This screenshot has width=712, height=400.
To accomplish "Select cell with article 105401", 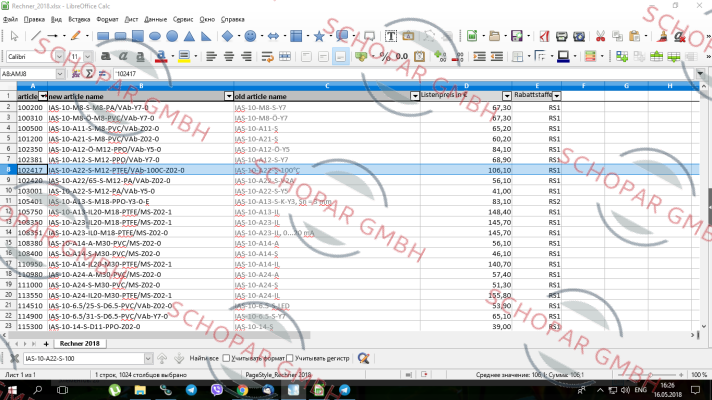I will click(x=32, y=202).
